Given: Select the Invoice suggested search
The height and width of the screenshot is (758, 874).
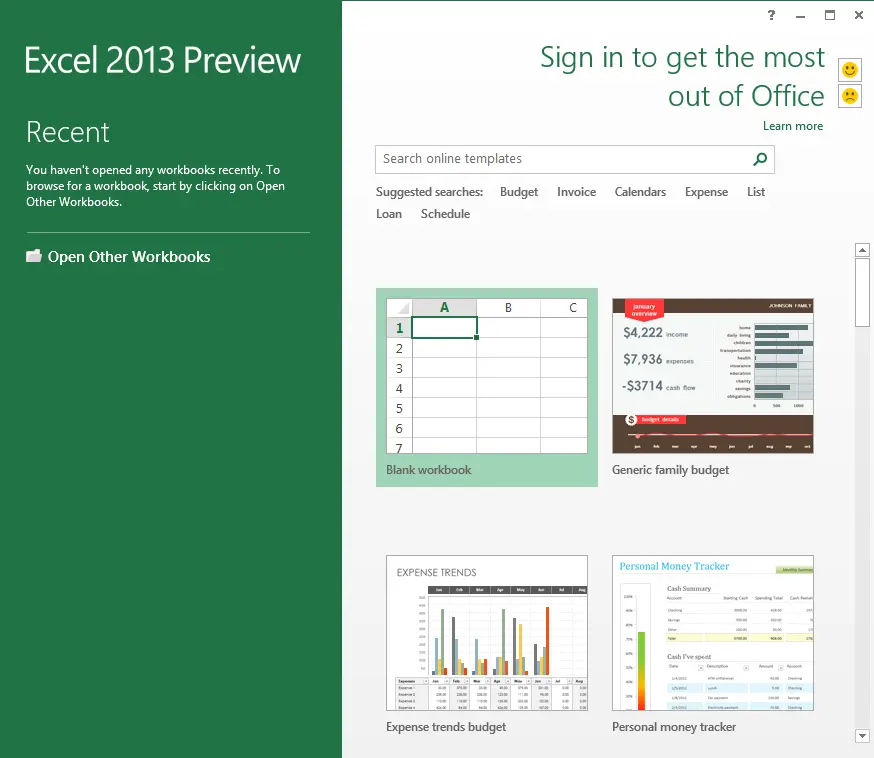Looking at the screenshot, I should [576, 192].
